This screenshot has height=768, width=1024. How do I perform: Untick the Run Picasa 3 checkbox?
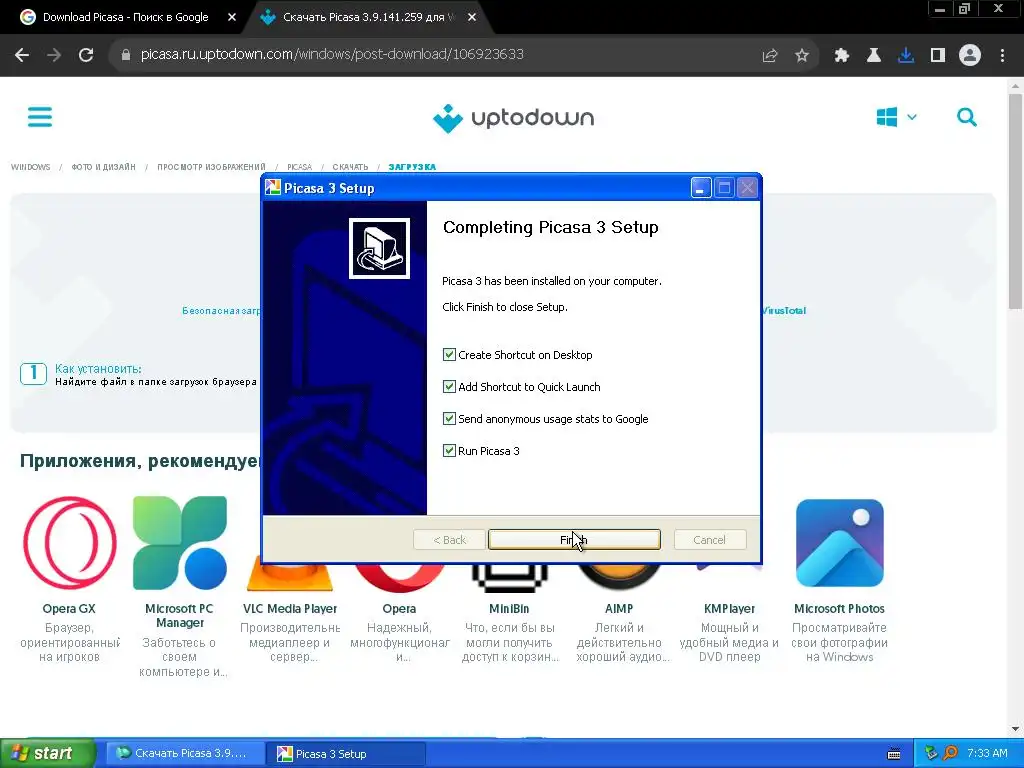(x=449, y=451)
